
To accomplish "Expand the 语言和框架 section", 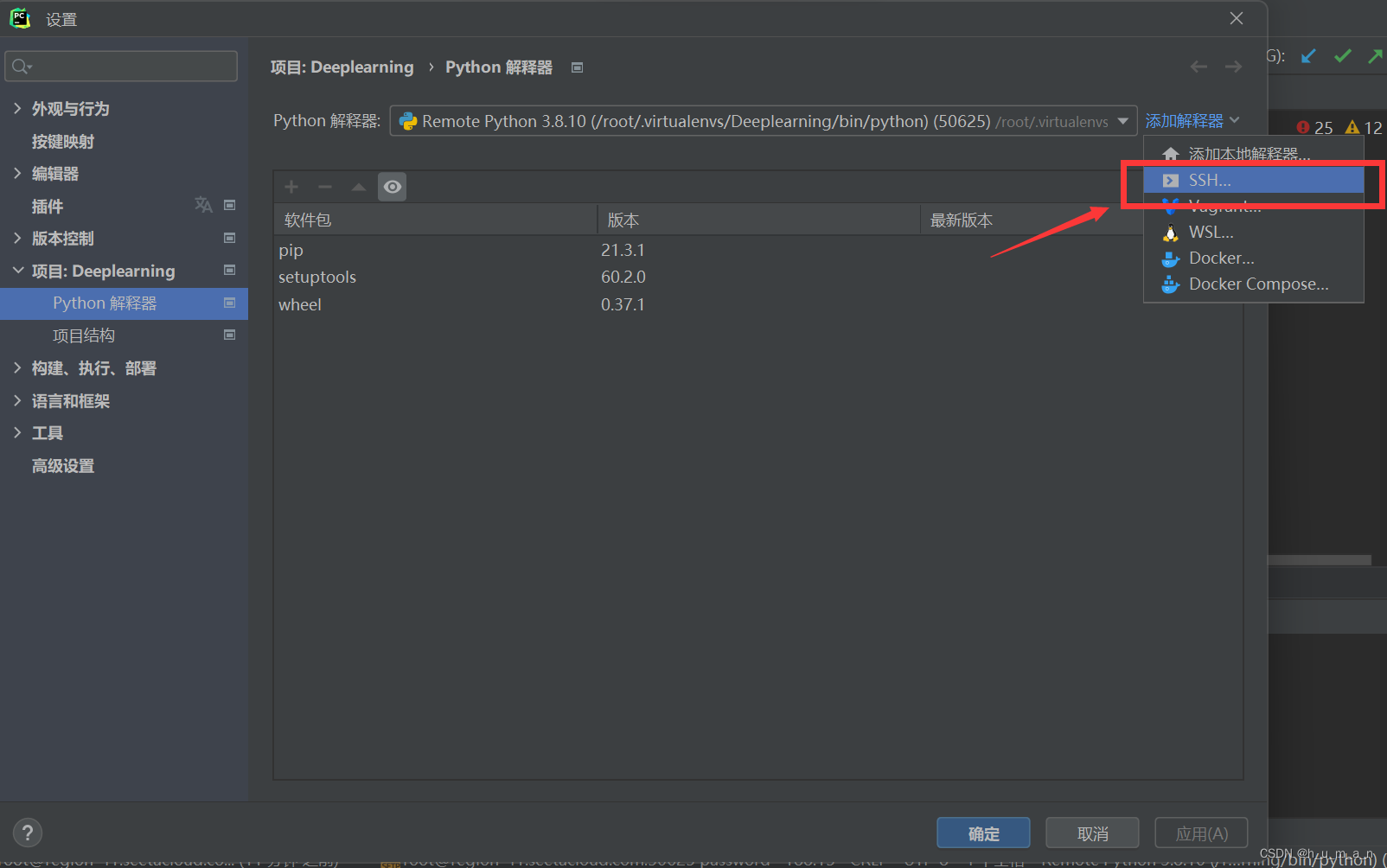I will point(17,400).
